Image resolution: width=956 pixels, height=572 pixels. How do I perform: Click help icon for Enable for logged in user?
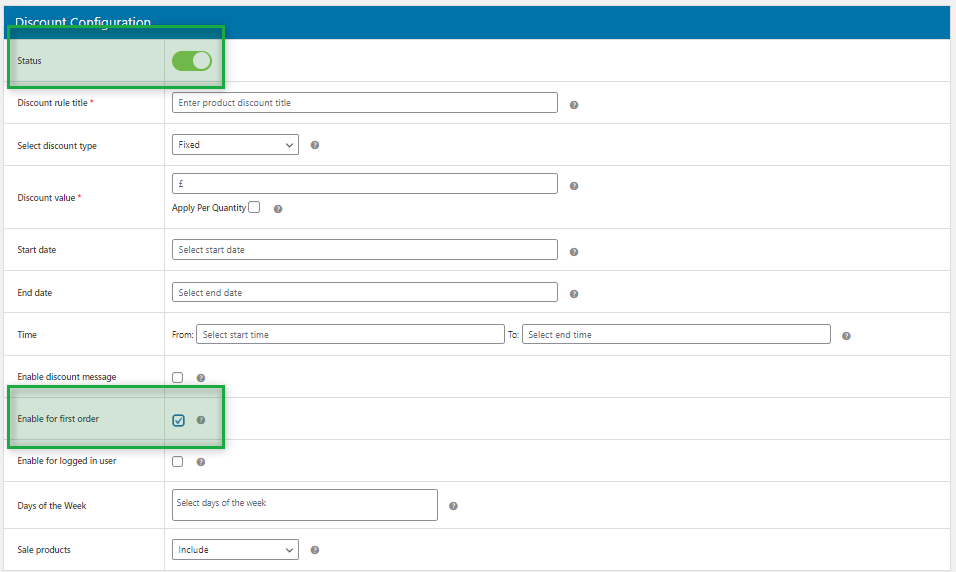coord(201,462)
